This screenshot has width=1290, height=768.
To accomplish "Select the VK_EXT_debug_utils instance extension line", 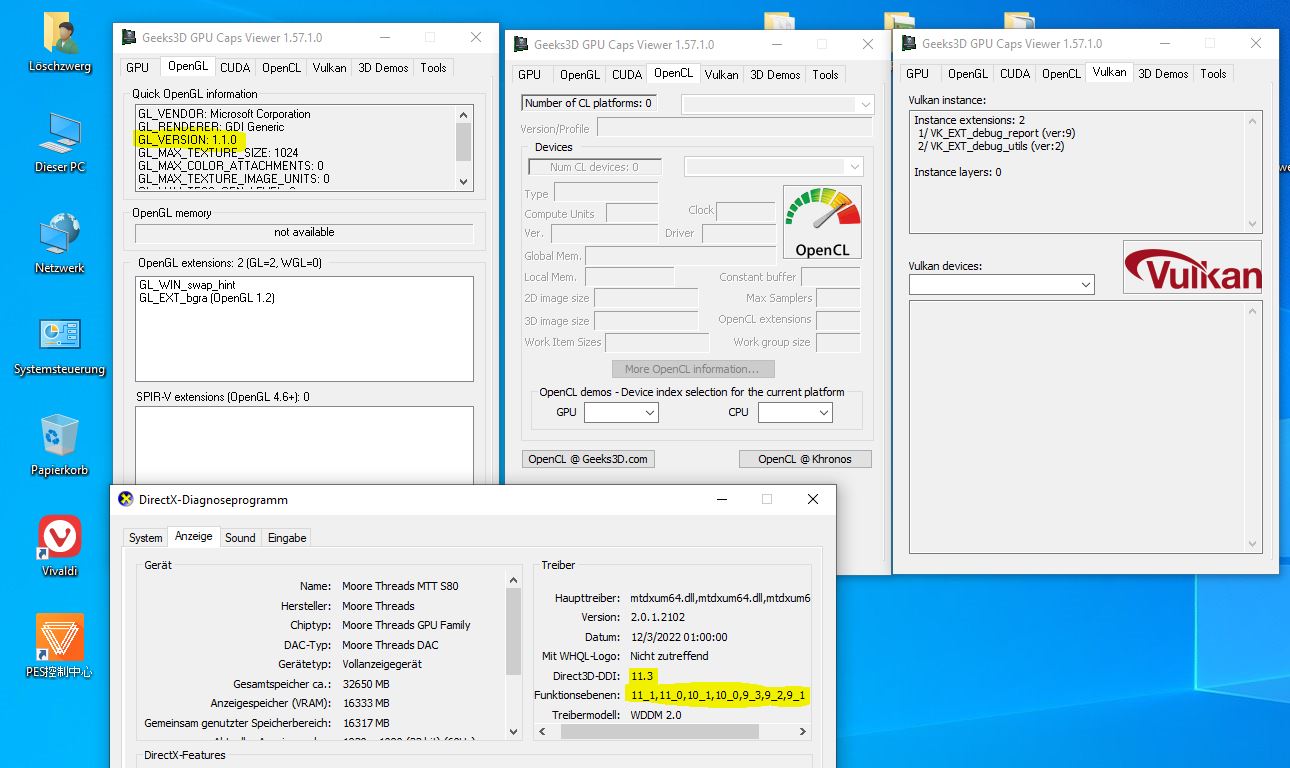I will [x=990, y=146].
